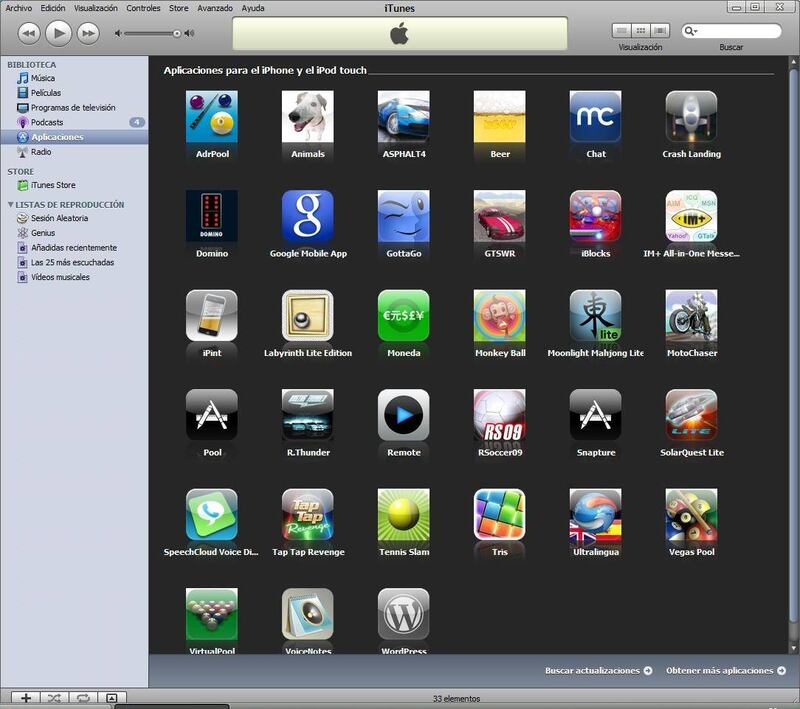Toggle repeat playback button
800x709 pixels.
[x=83, y=698]
